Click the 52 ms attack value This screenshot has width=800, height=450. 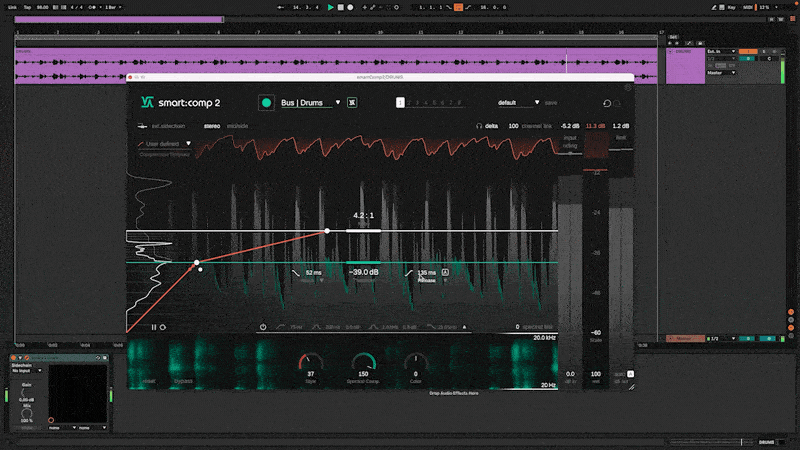coord(313,273)
